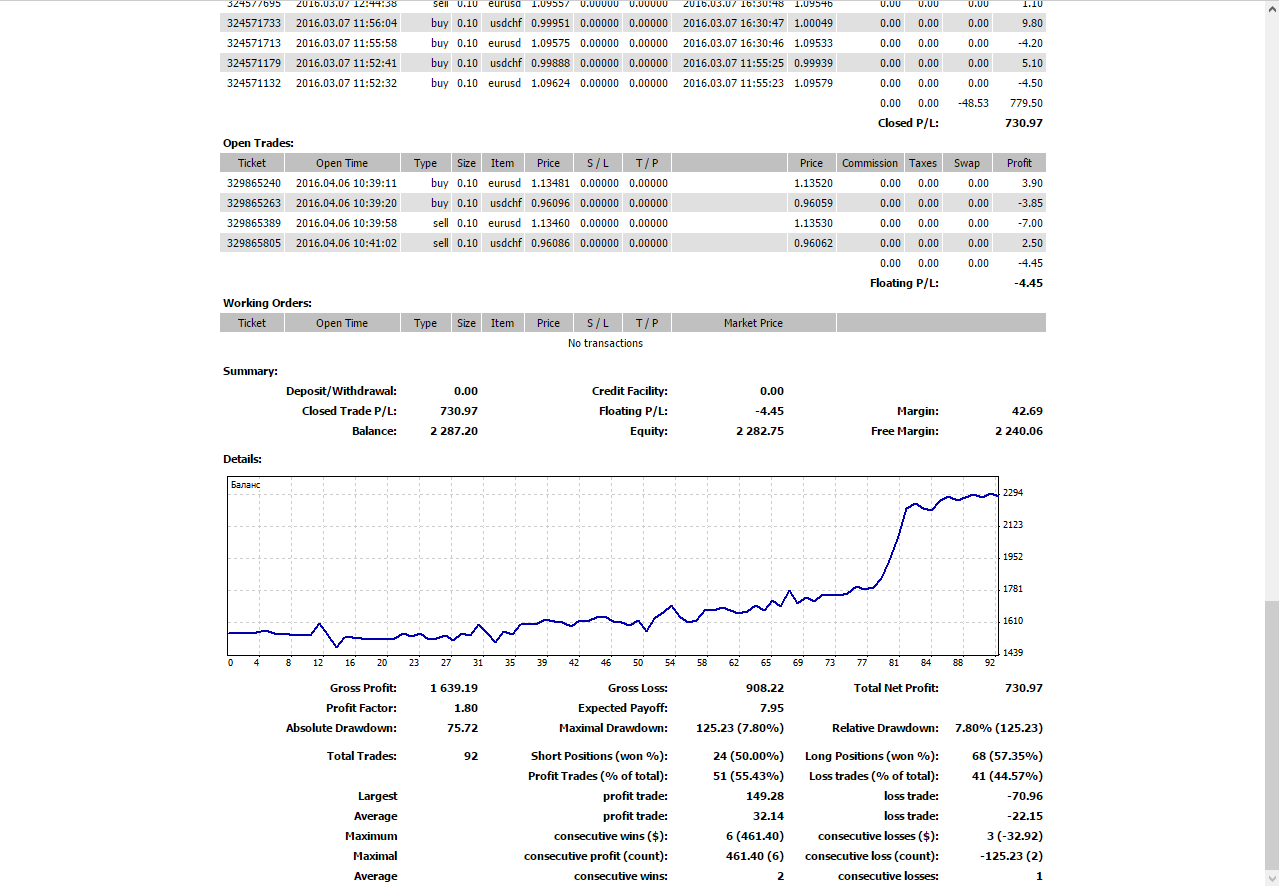This screenshot has height=886, width=1279.
Task: Click the Open Trades section heading
Action: click(258, 143)
